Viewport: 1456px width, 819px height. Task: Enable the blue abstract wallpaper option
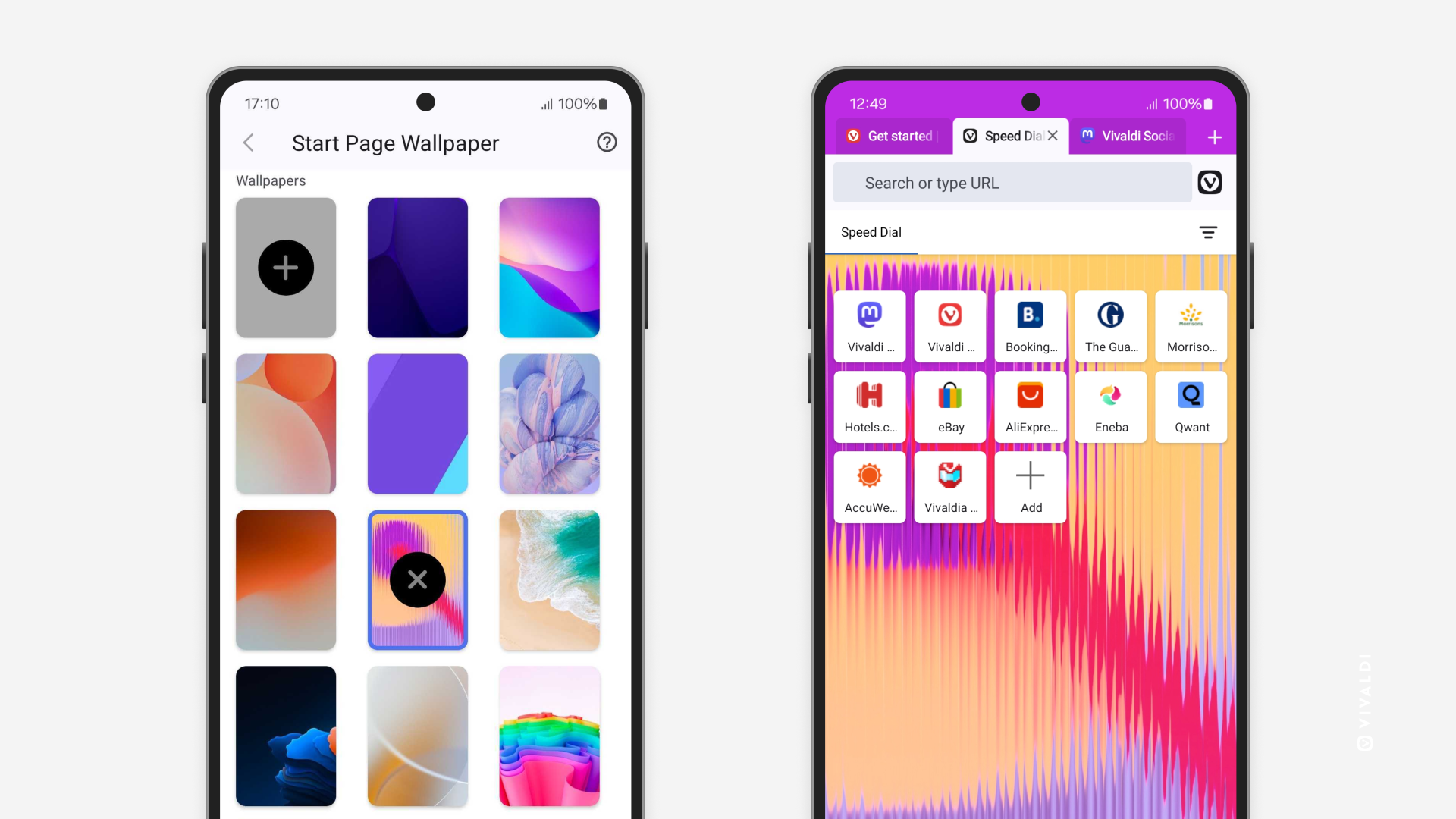[x=285, y=735]
